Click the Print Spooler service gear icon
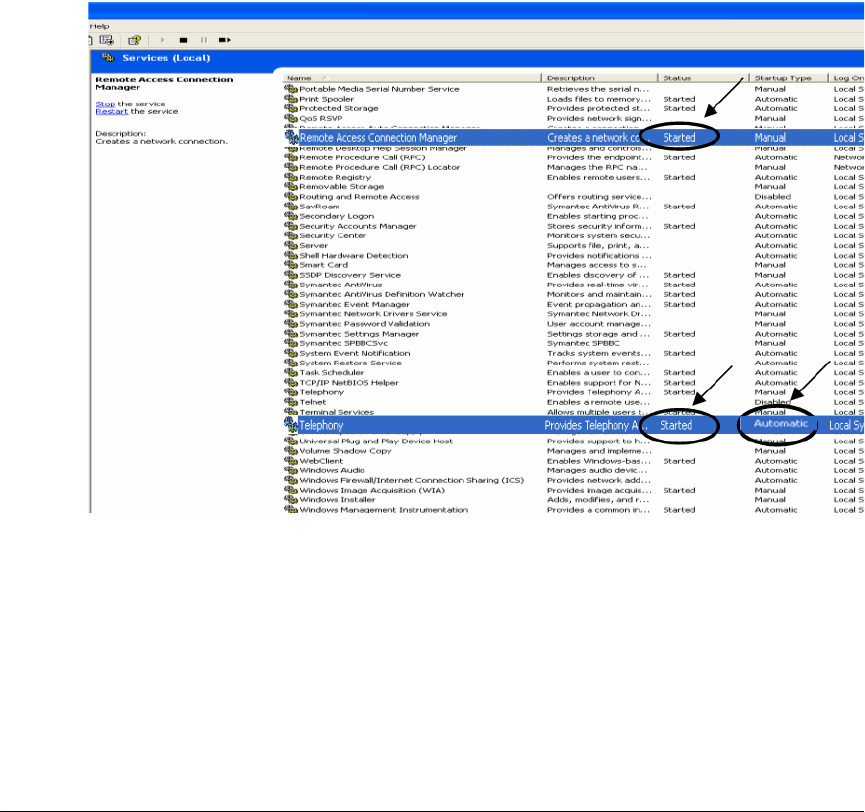 pos(291,99)
